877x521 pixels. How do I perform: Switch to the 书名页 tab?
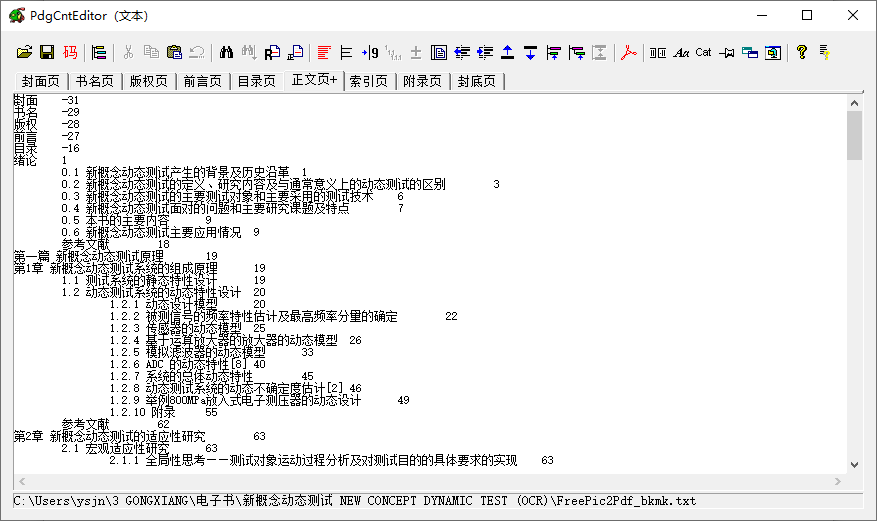click(x=95, y=82)
